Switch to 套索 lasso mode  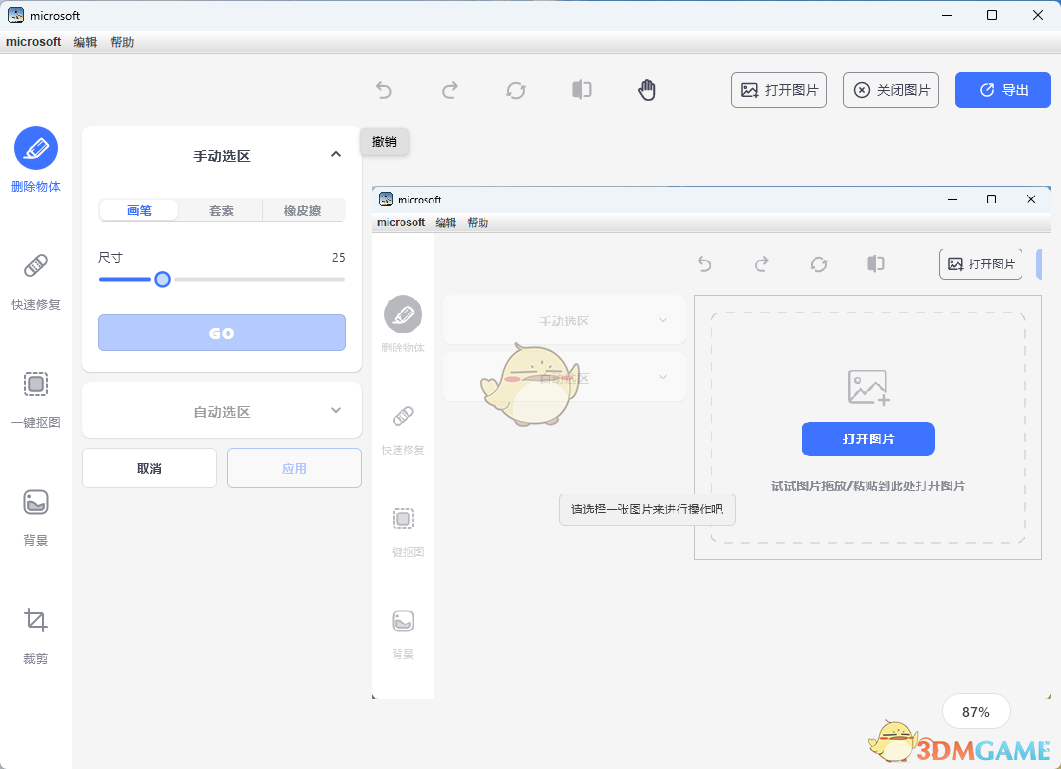[221, 210]
